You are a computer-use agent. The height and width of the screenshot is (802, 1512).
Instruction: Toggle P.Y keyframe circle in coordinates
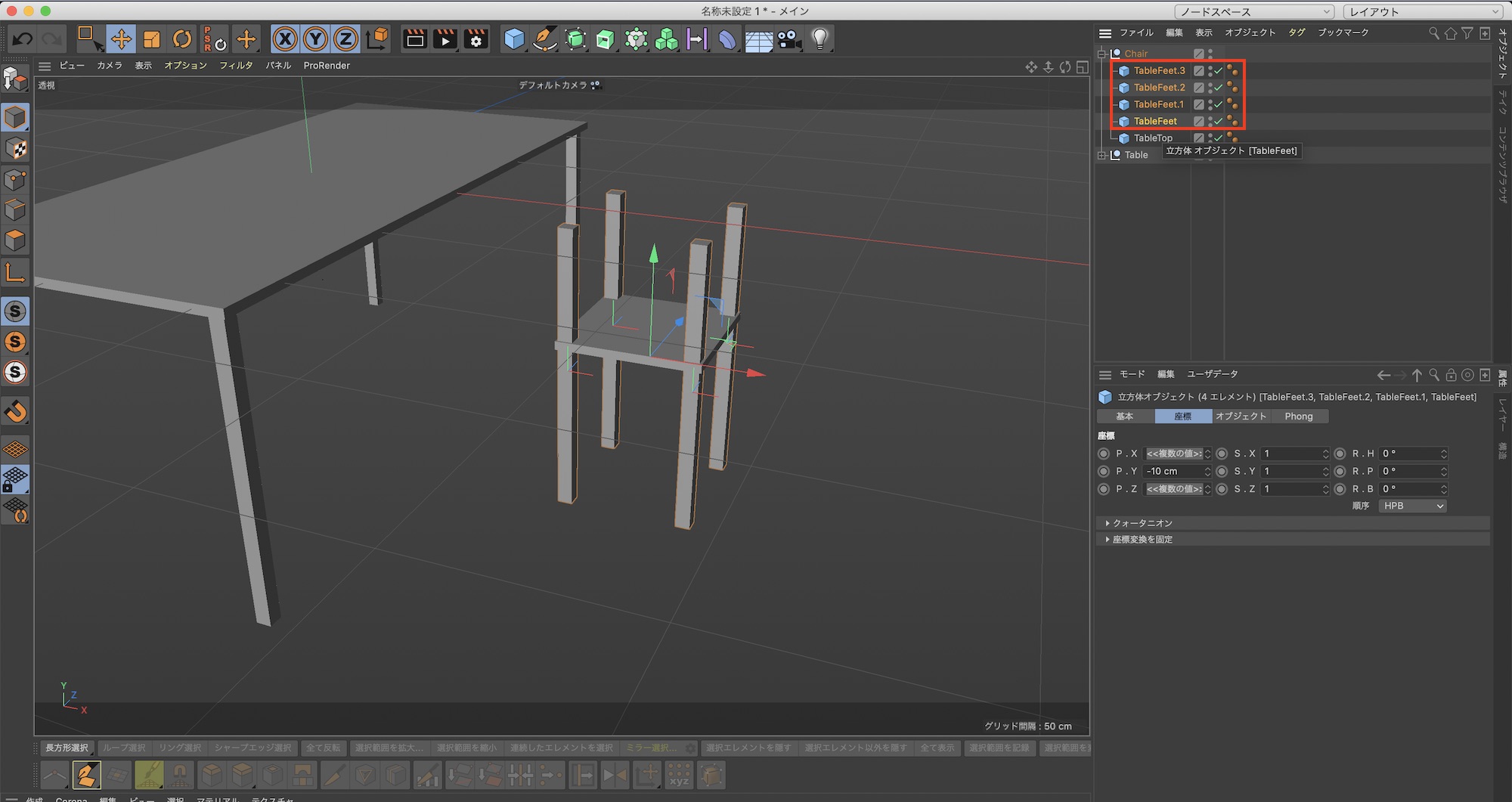[x=1104, y=471]
